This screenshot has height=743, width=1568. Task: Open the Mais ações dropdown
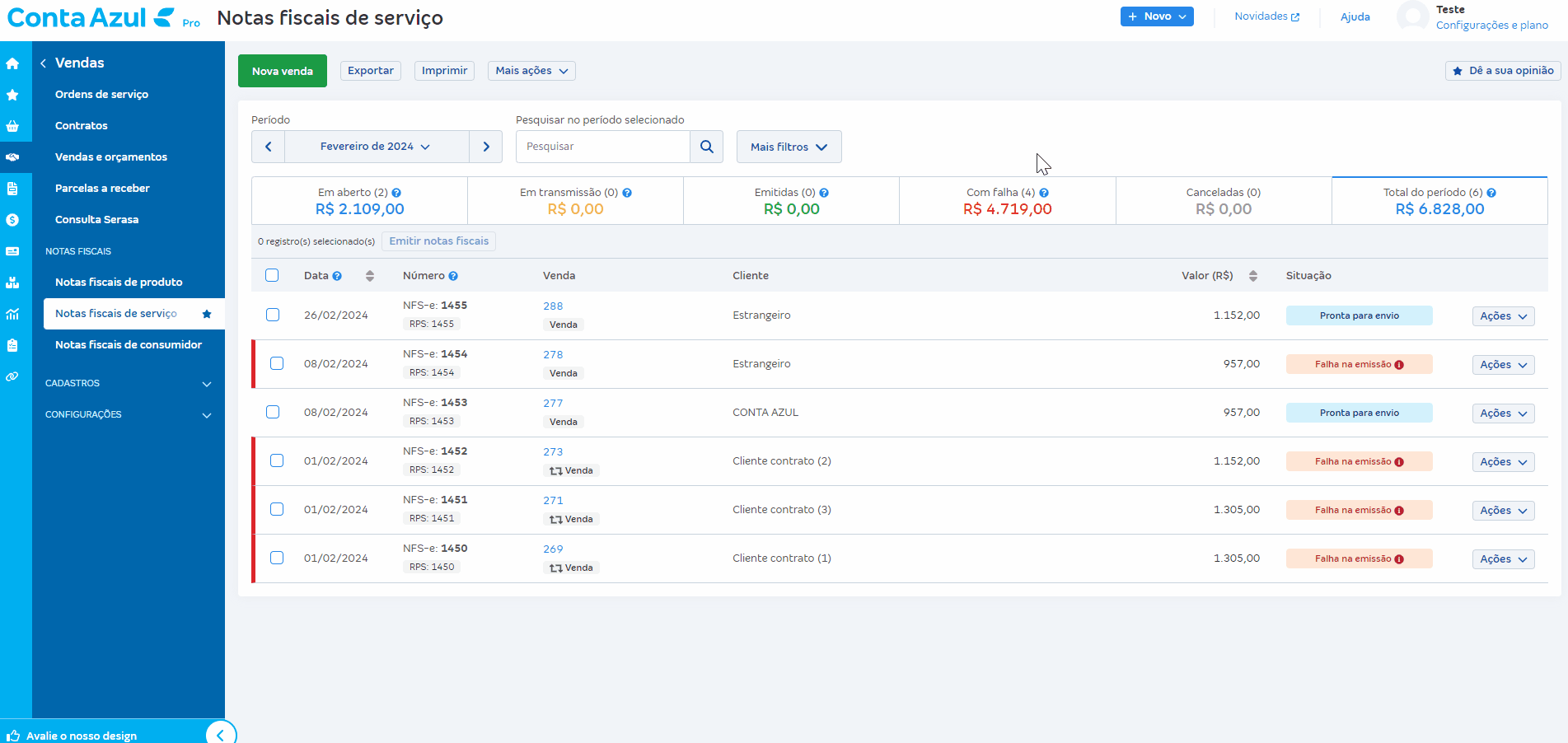(x=531, y=71)
